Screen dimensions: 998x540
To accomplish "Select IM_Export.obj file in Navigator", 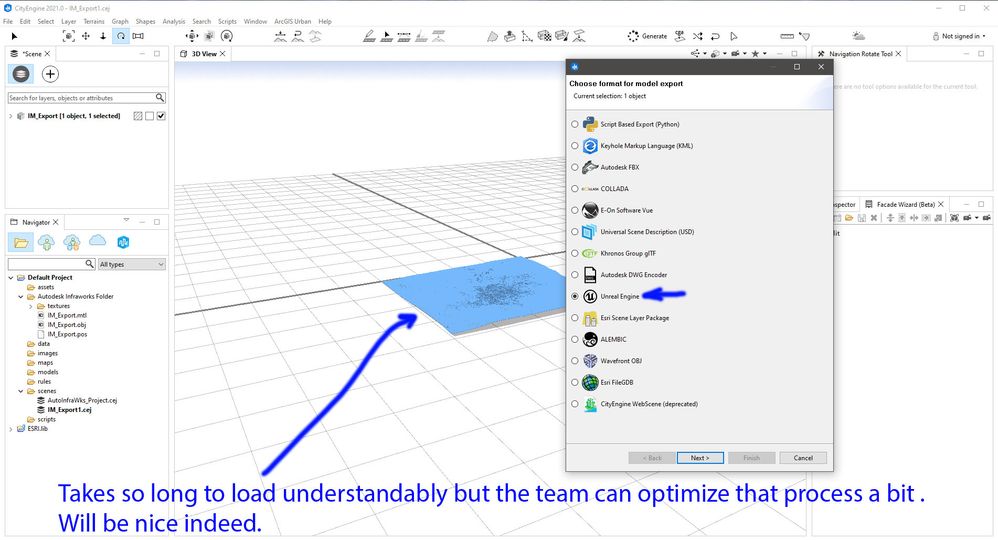I will [x=66, y=325].
